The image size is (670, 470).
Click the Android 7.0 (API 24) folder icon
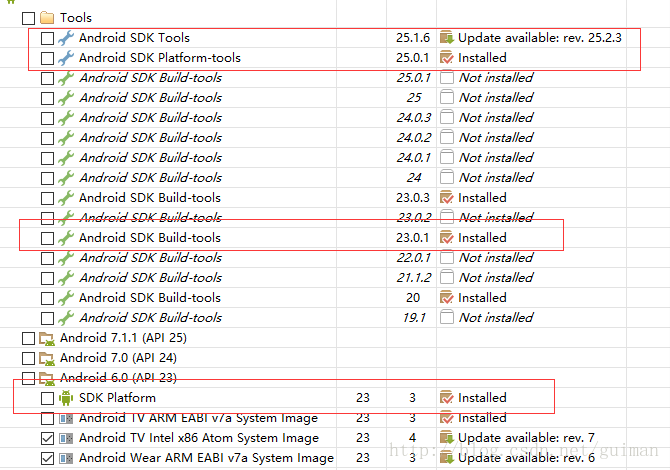click(x=47, y=358)
